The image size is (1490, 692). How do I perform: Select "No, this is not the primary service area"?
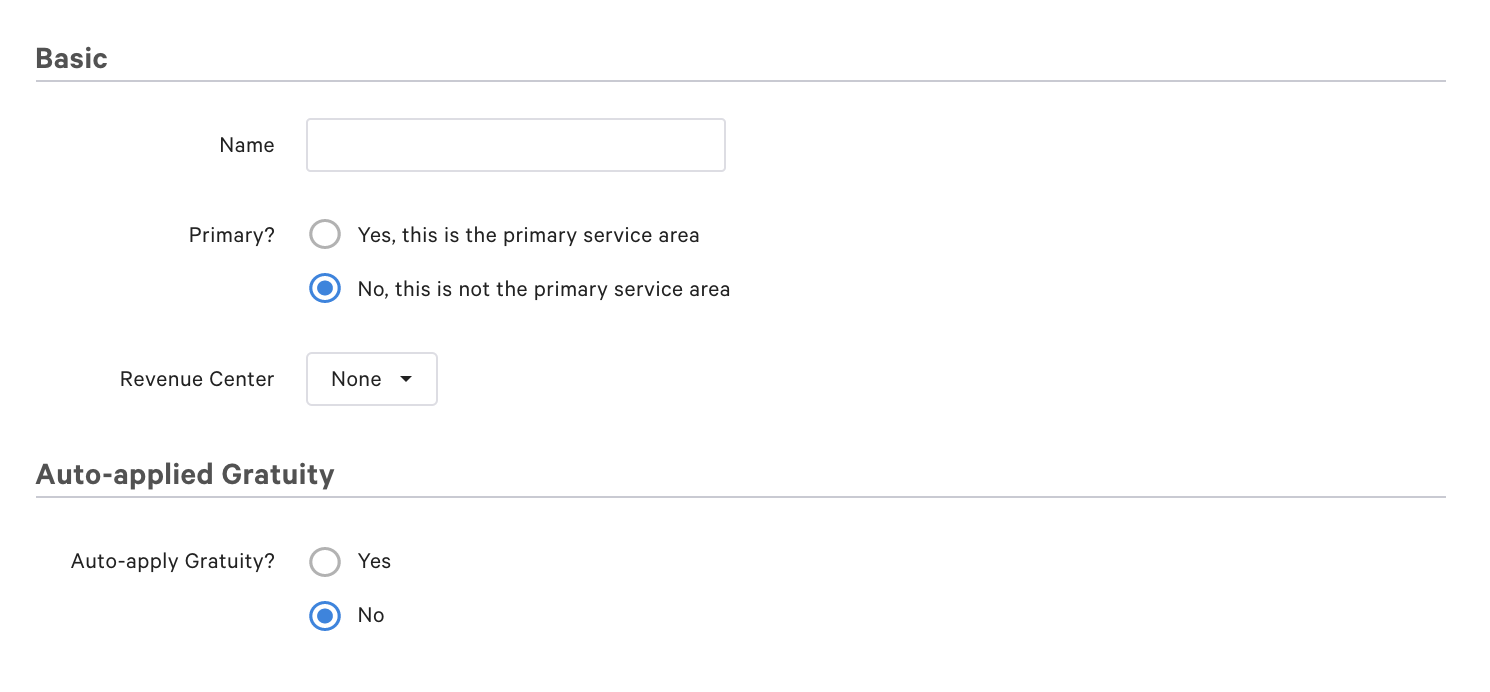pos(325,289)
